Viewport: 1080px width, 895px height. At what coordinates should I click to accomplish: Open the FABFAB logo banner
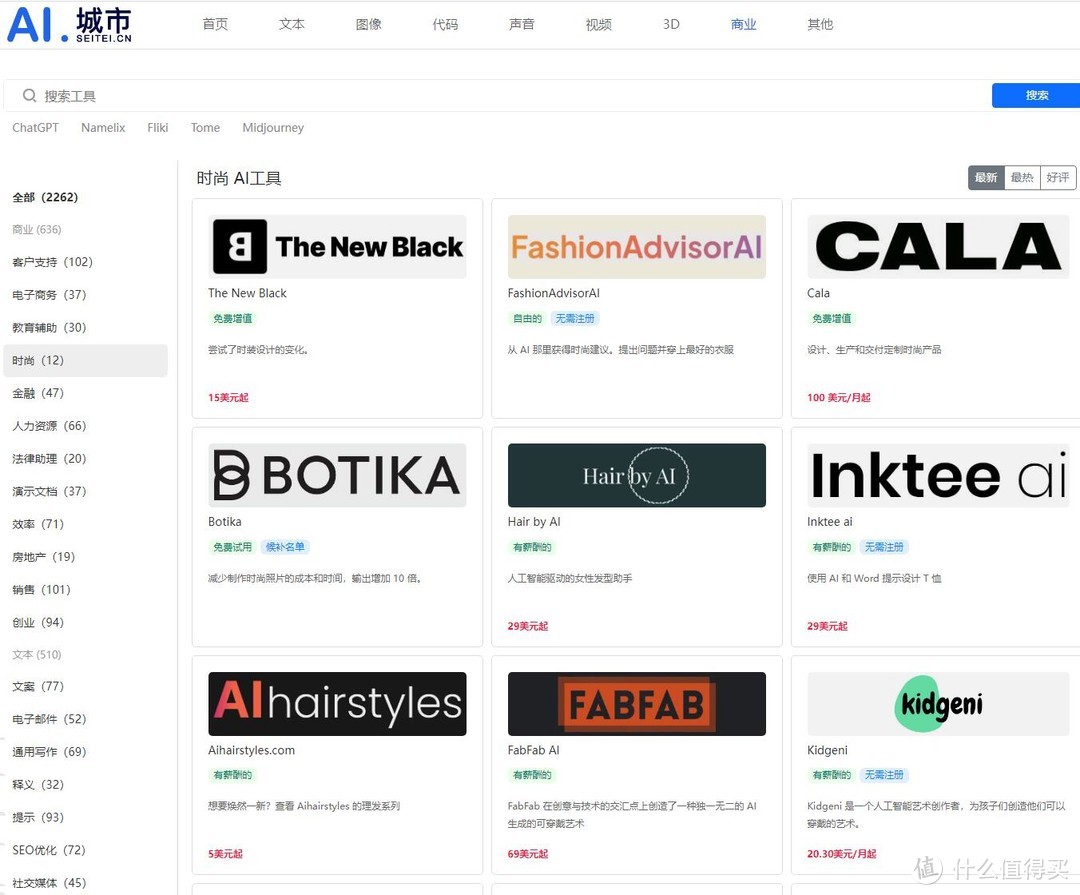click(636, 704)
